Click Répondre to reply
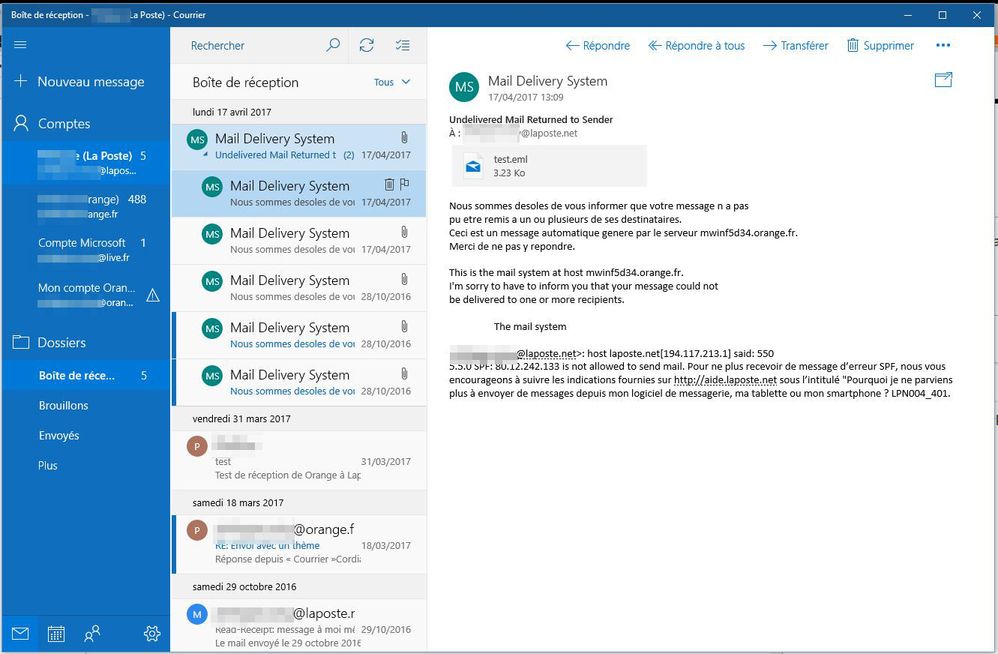 pos(598,45)
